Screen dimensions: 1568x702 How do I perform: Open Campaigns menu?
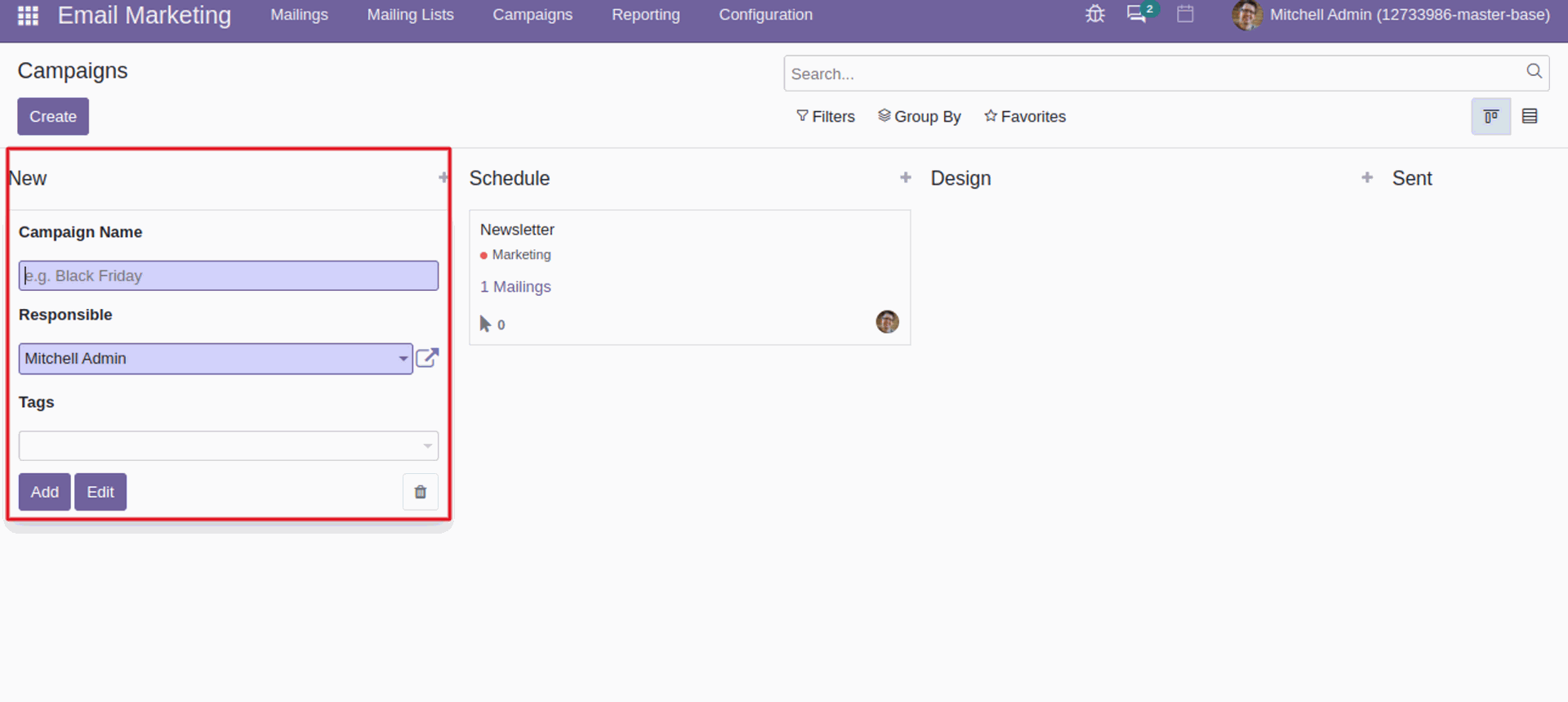pos(532,15)
